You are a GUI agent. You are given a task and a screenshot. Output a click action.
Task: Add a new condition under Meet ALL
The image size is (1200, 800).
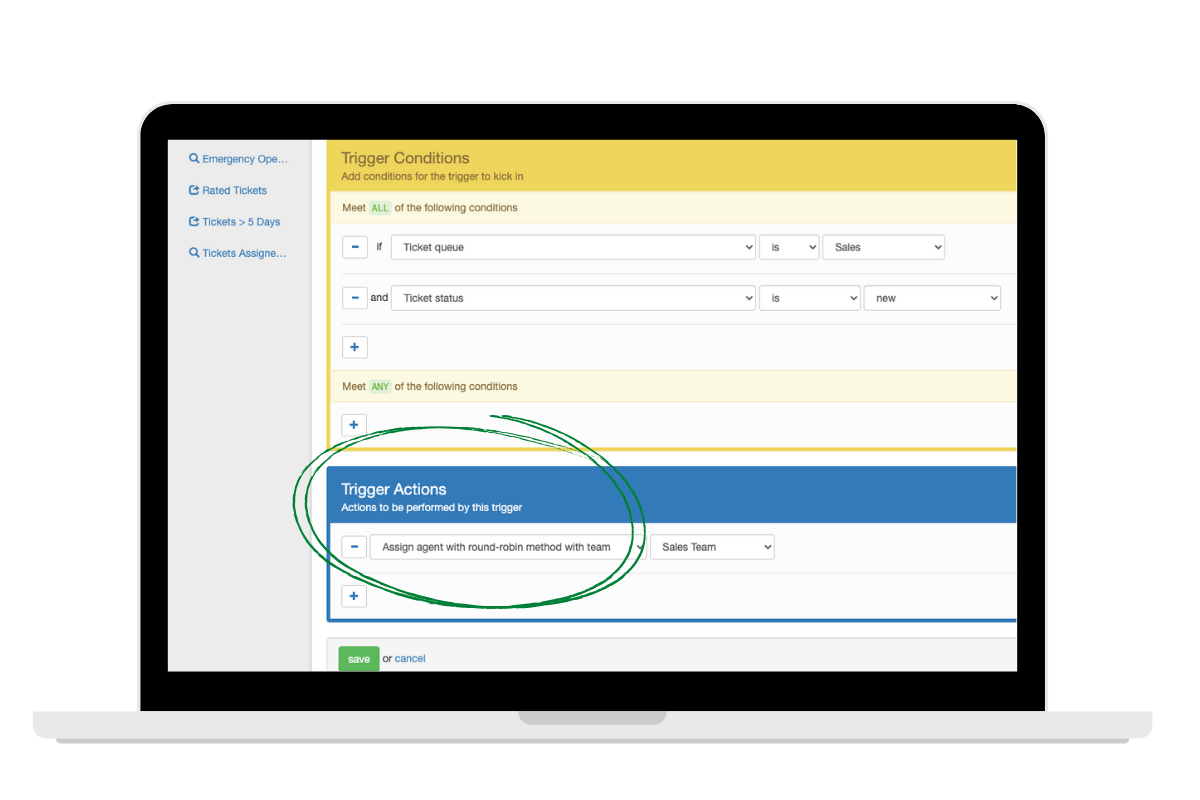coord(355,347)
